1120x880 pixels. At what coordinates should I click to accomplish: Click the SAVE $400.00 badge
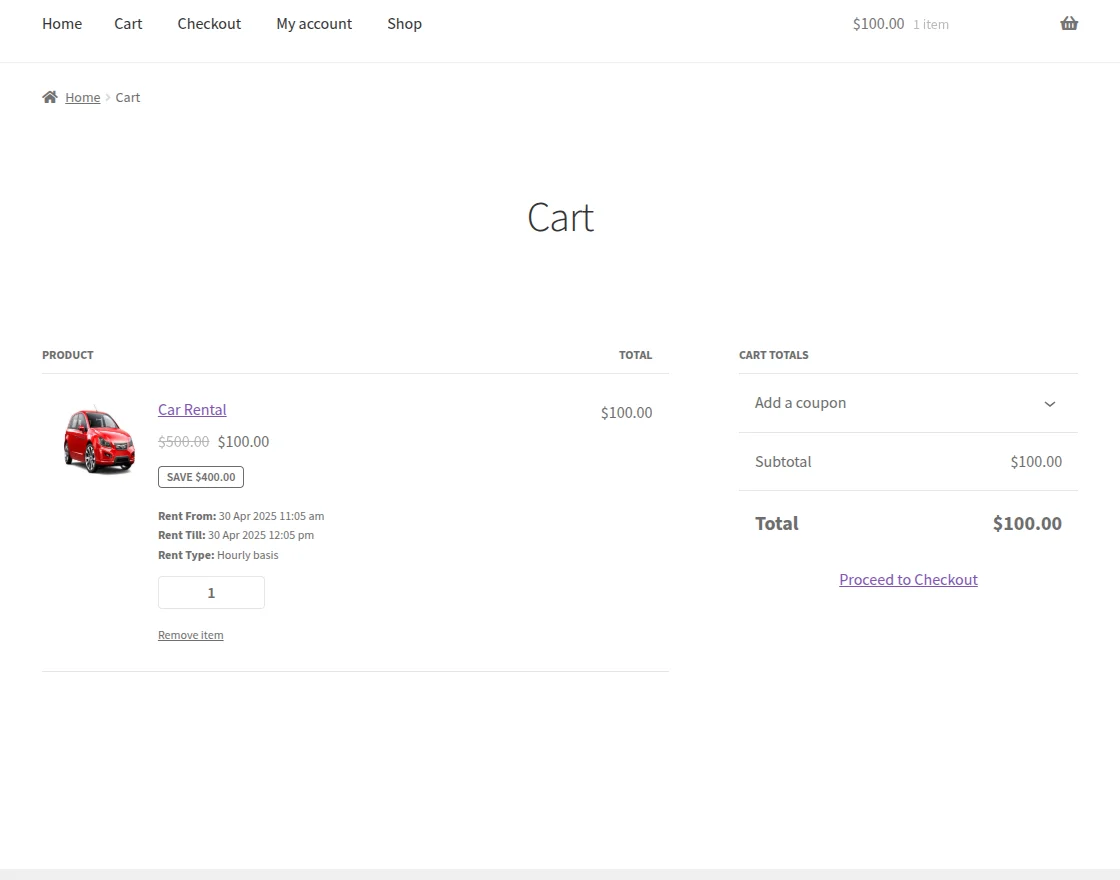(x=200, y=477)
